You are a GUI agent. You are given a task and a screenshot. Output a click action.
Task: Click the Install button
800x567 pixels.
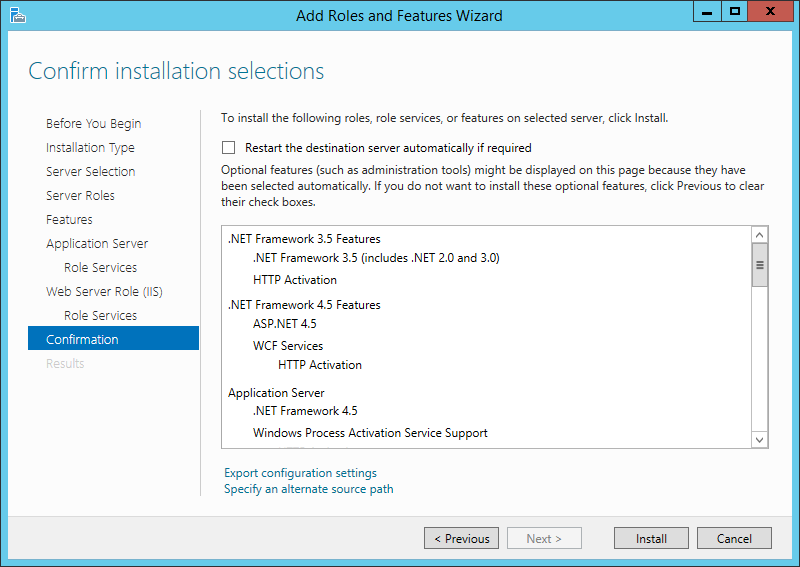(x=651, y=538)
